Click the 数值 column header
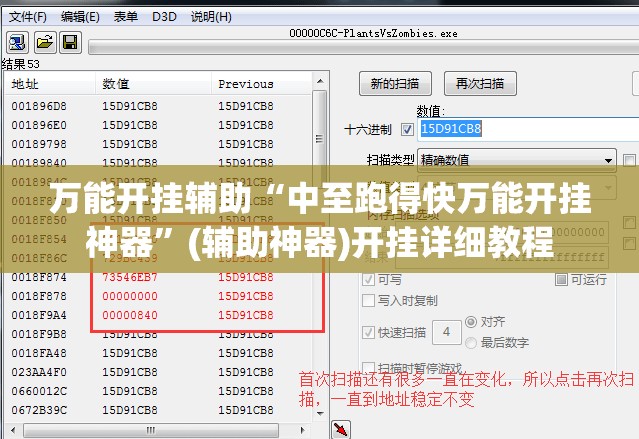This screenshot has height=439, width=639. (x=153, y=84)
